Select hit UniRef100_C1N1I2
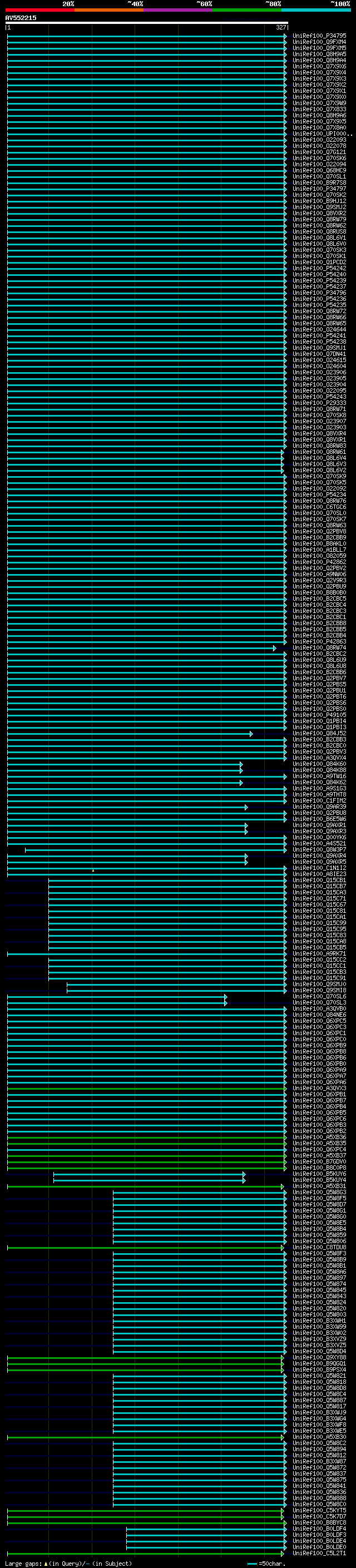The height and width of the screenshot is (1568, 356). click(319, 868)
